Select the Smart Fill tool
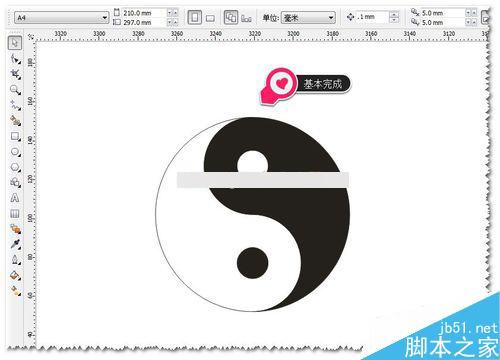This screenshot has width=500, height=360. click(x=15, y=120)
